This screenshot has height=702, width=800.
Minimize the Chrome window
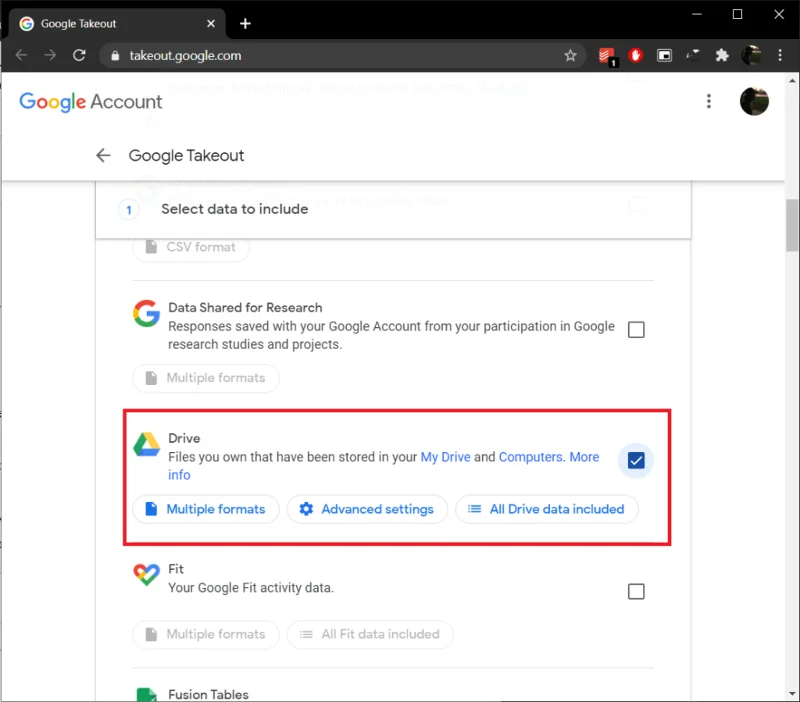[x=697, y=14]
